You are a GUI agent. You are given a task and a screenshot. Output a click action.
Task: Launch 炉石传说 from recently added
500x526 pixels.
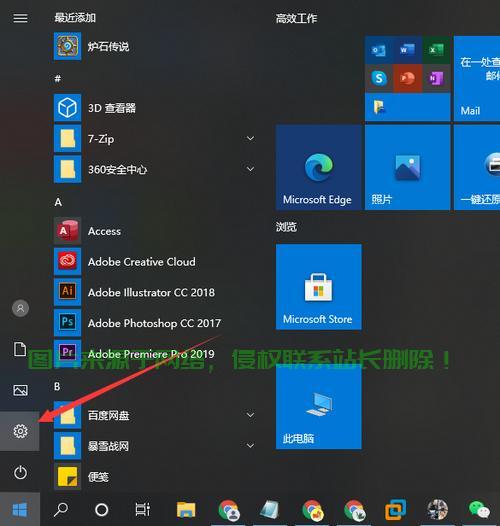[x=154, y=46]
